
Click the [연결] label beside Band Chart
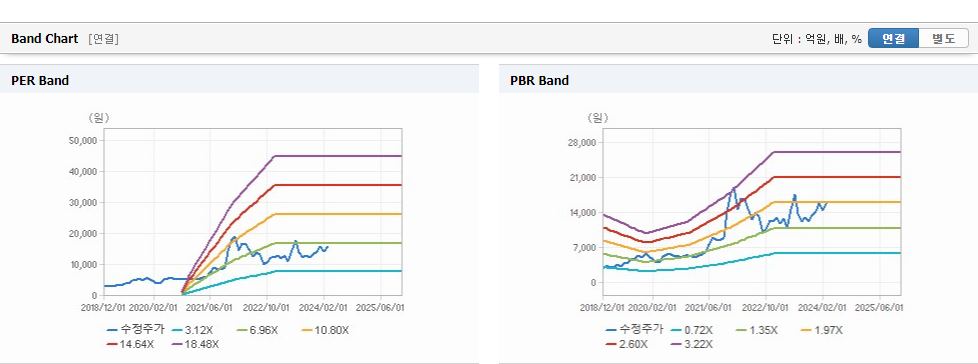[104, 39]
